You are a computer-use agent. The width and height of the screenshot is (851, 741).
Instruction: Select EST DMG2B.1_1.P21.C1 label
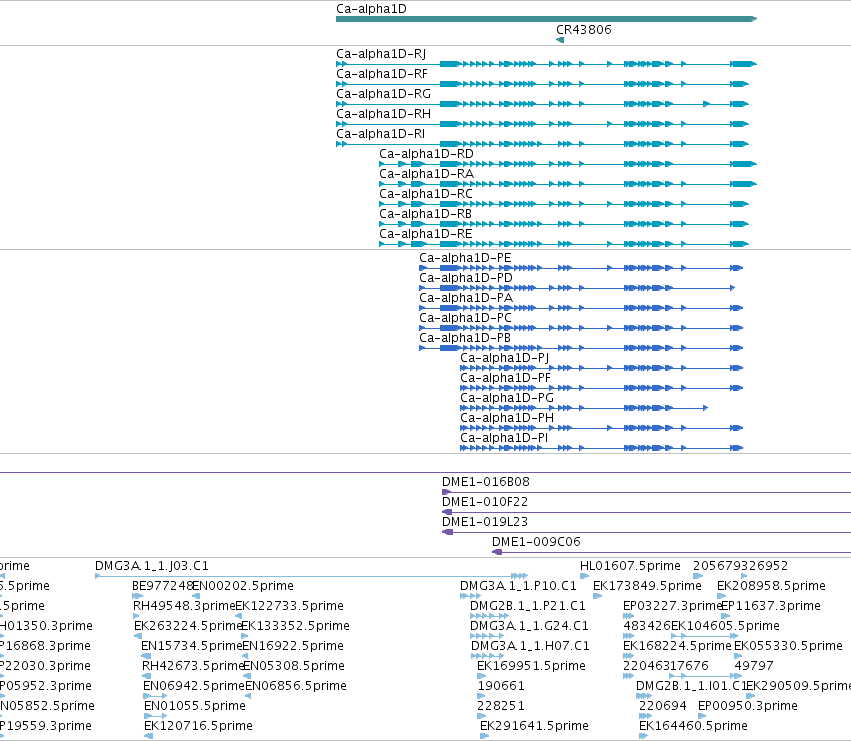pyautogui.click(x=528, y=606)
